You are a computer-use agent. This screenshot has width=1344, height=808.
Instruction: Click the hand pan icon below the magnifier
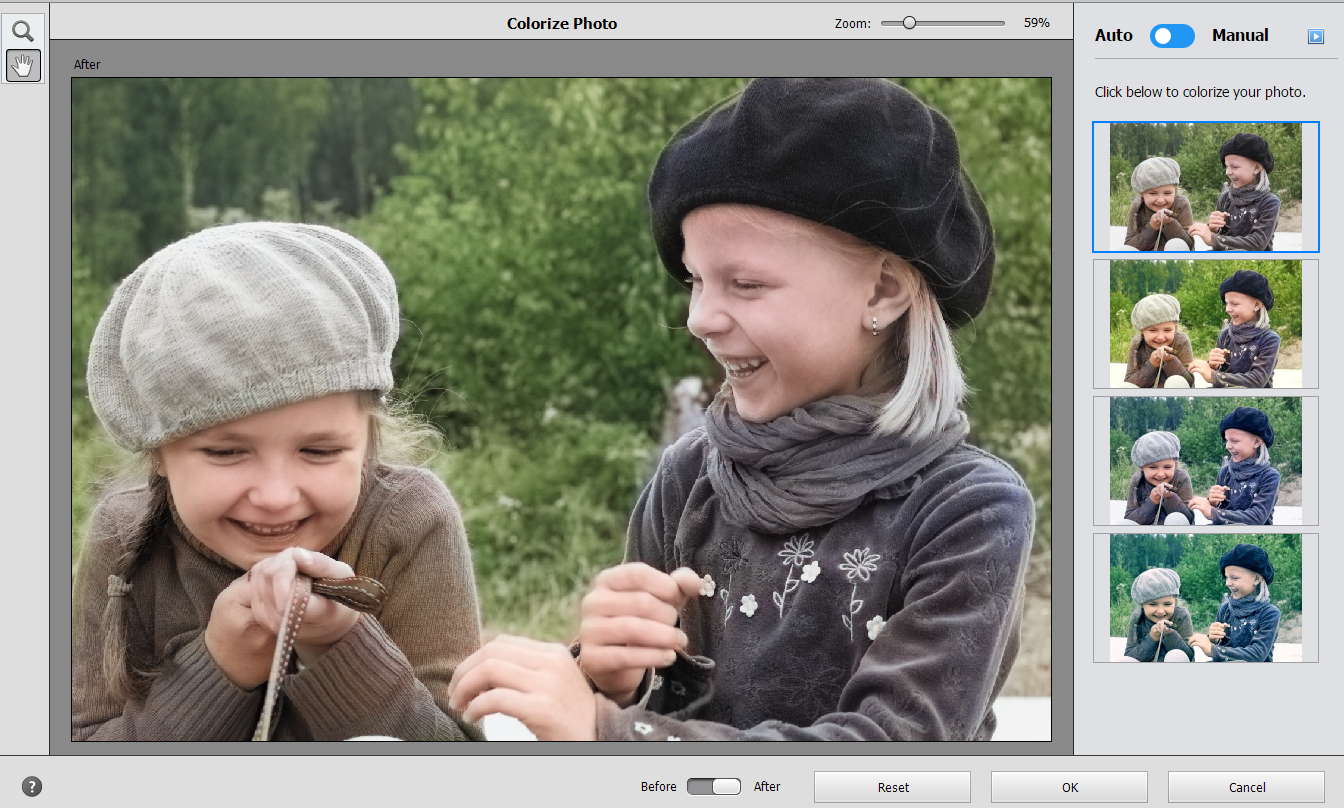tap(23, 66)
